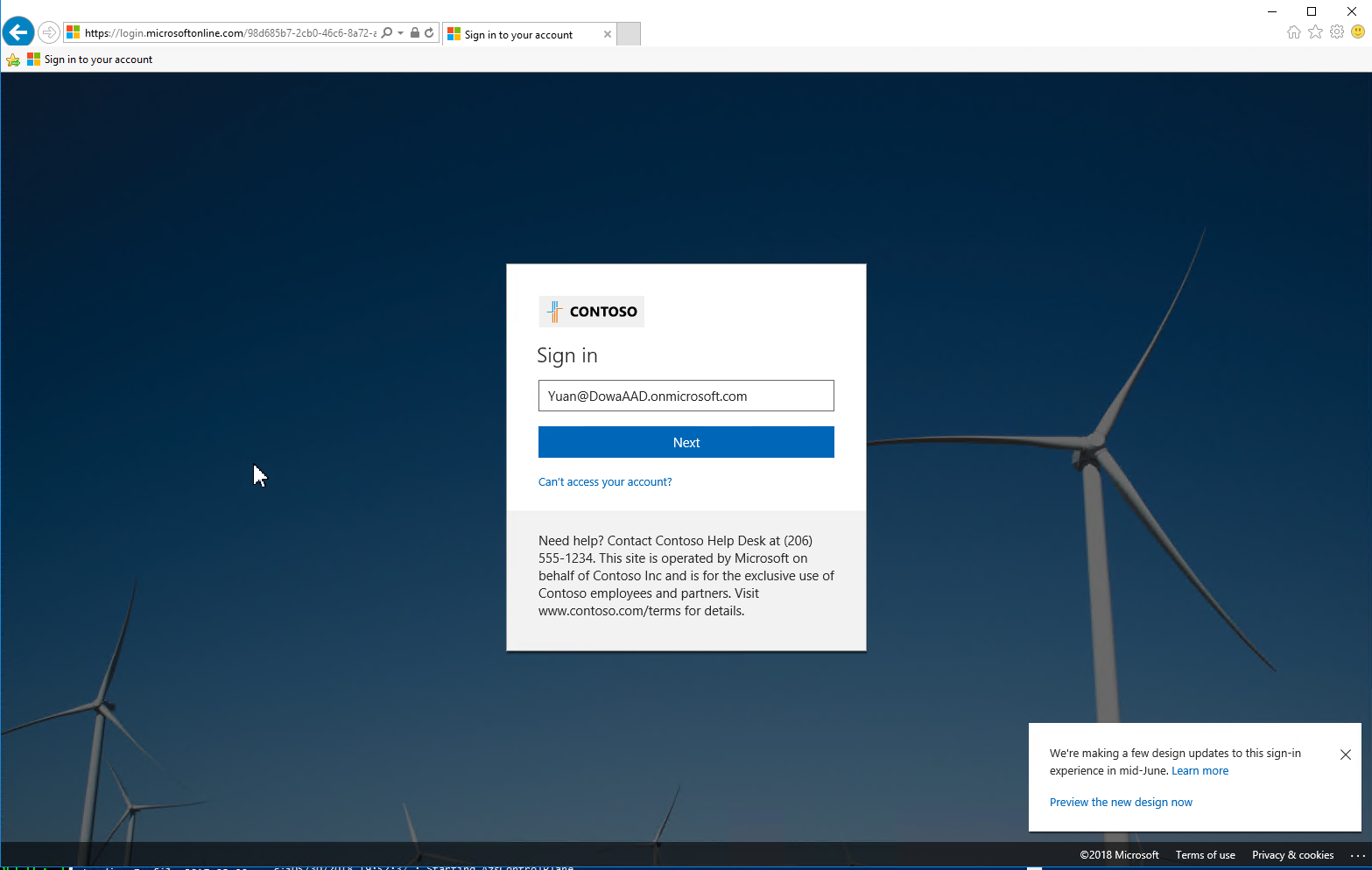Click the browser forward arrow button
The height and width of the screenshot is (870, 1372).
[x=49, y=32]
